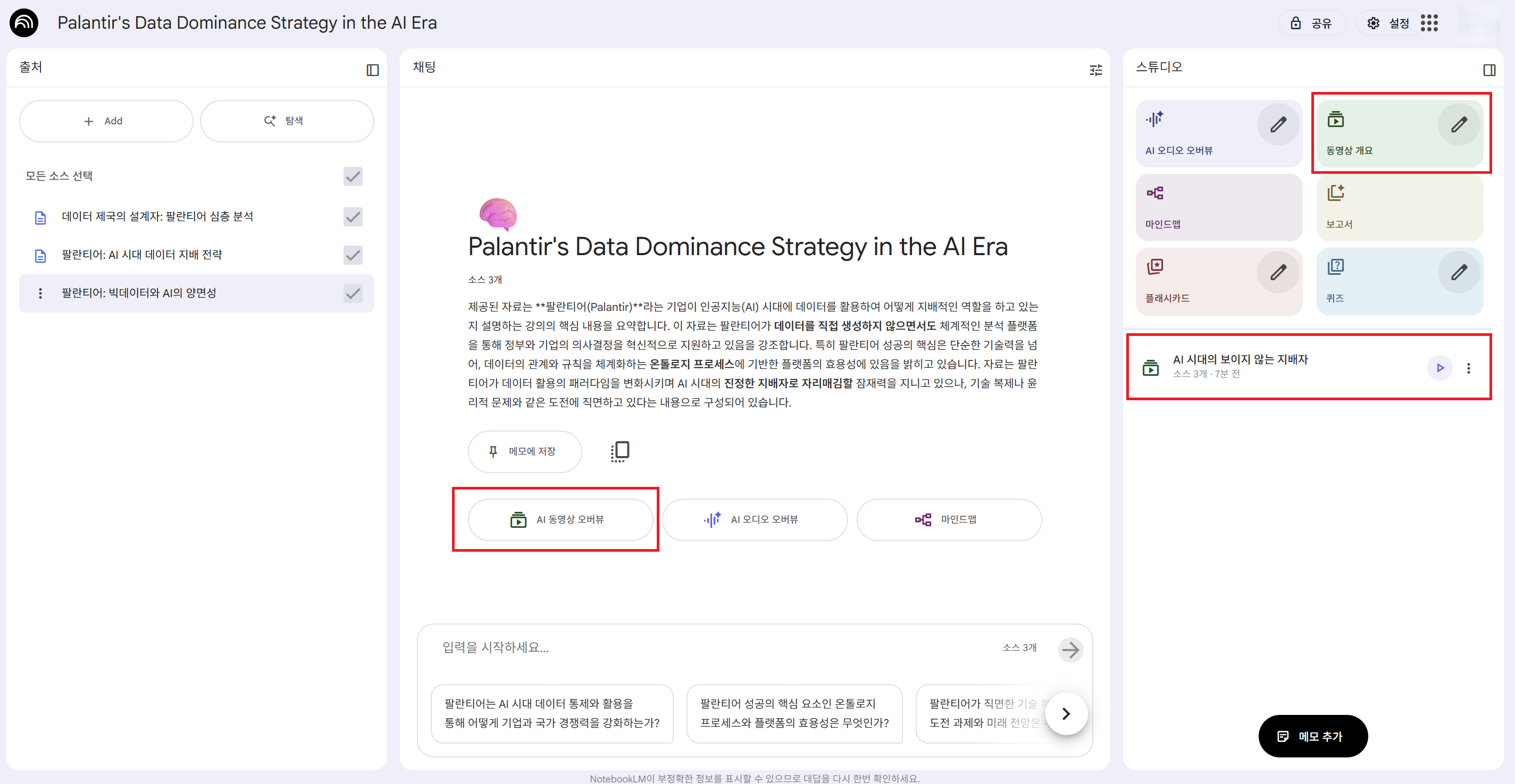Screen dimensions: 1515x784
Task: Collapse the studio panel icon
Action: click(x=1489, y=70)
